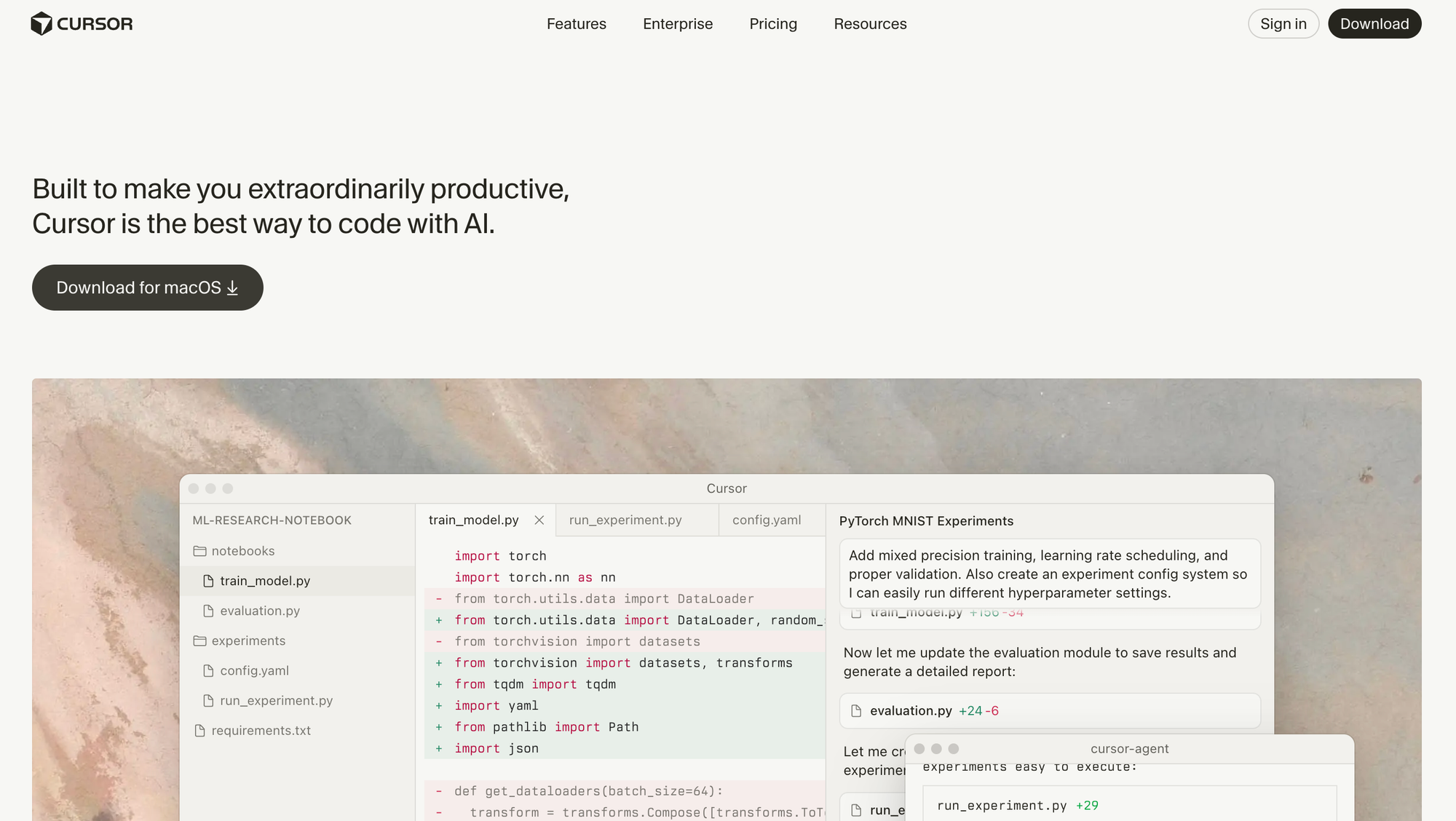The height and width of the screenshot is (821, 1456).
Task: Click the download arrow icon on macOS button
Action: click(x=232, y=288)
